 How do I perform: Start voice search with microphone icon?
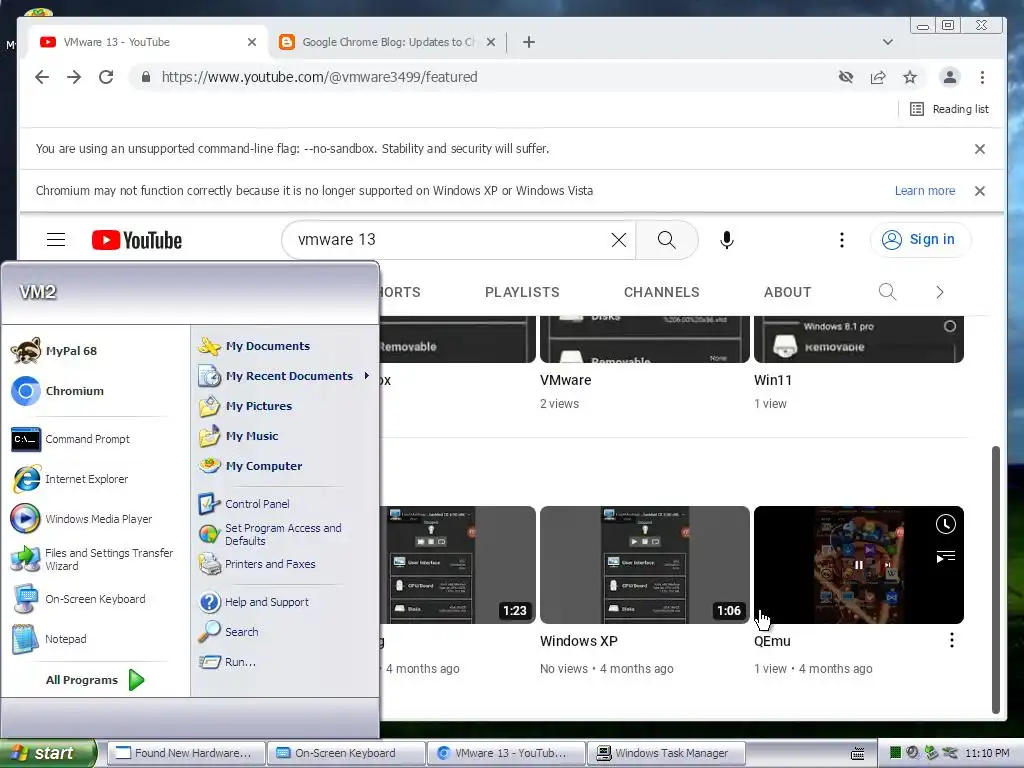tap(727, 240)
